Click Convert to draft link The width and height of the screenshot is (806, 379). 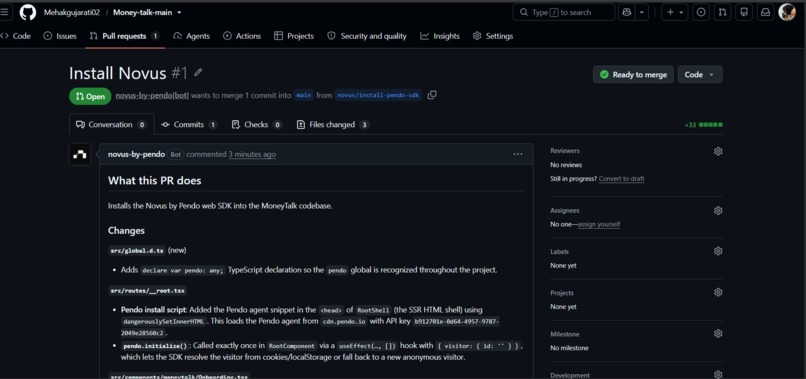tap(621, 179)
